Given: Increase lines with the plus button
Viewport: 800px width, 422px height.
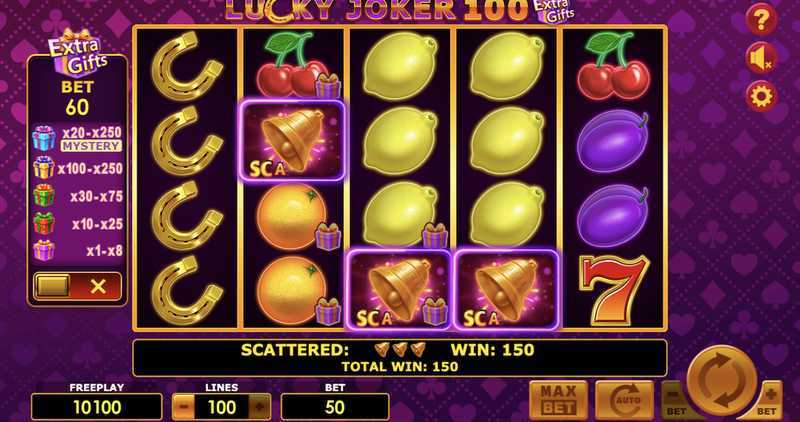Looking at the screenshot, I should 259,407.
